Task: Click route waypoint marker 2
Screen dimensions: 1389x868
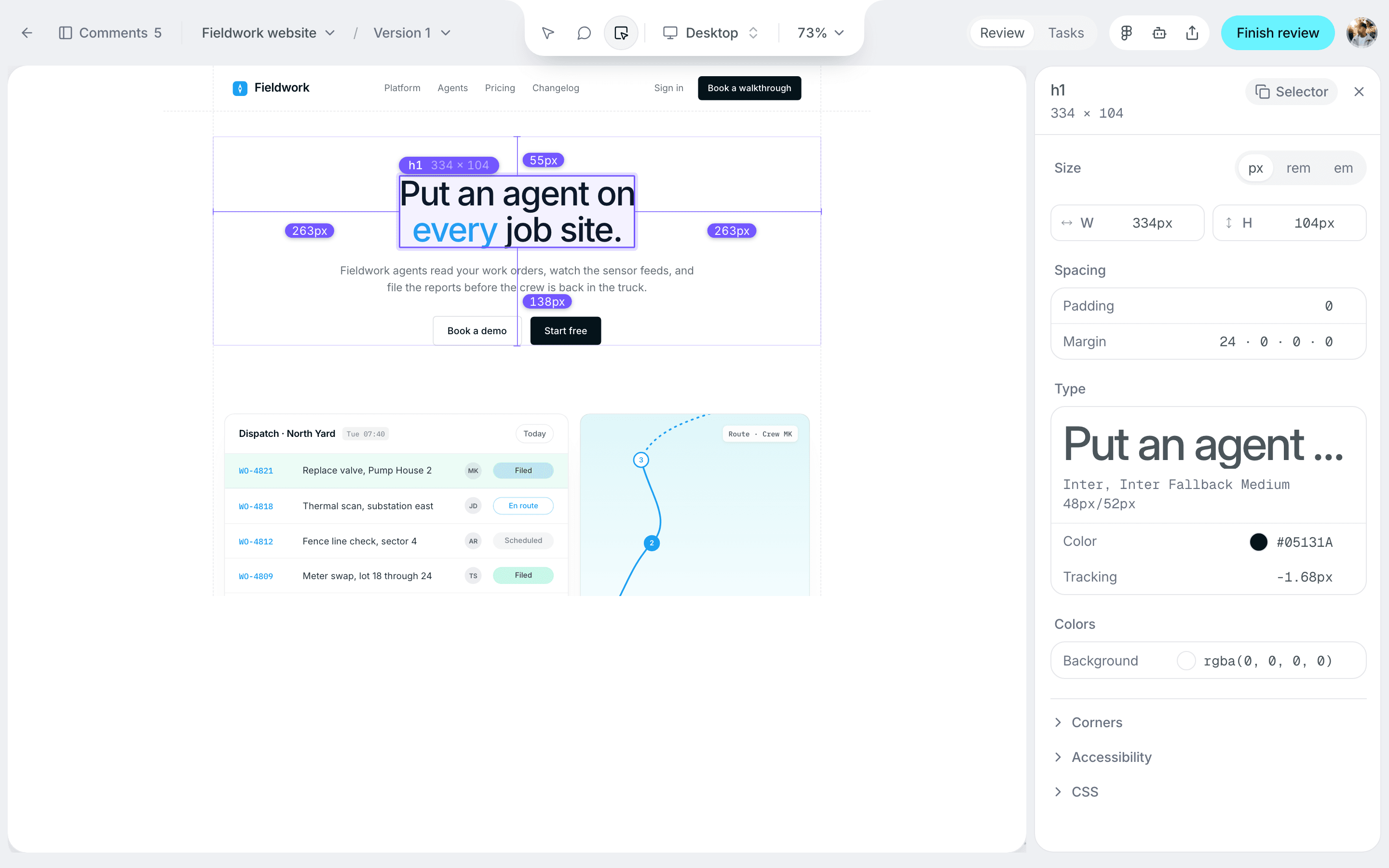Action: point(652,542)
